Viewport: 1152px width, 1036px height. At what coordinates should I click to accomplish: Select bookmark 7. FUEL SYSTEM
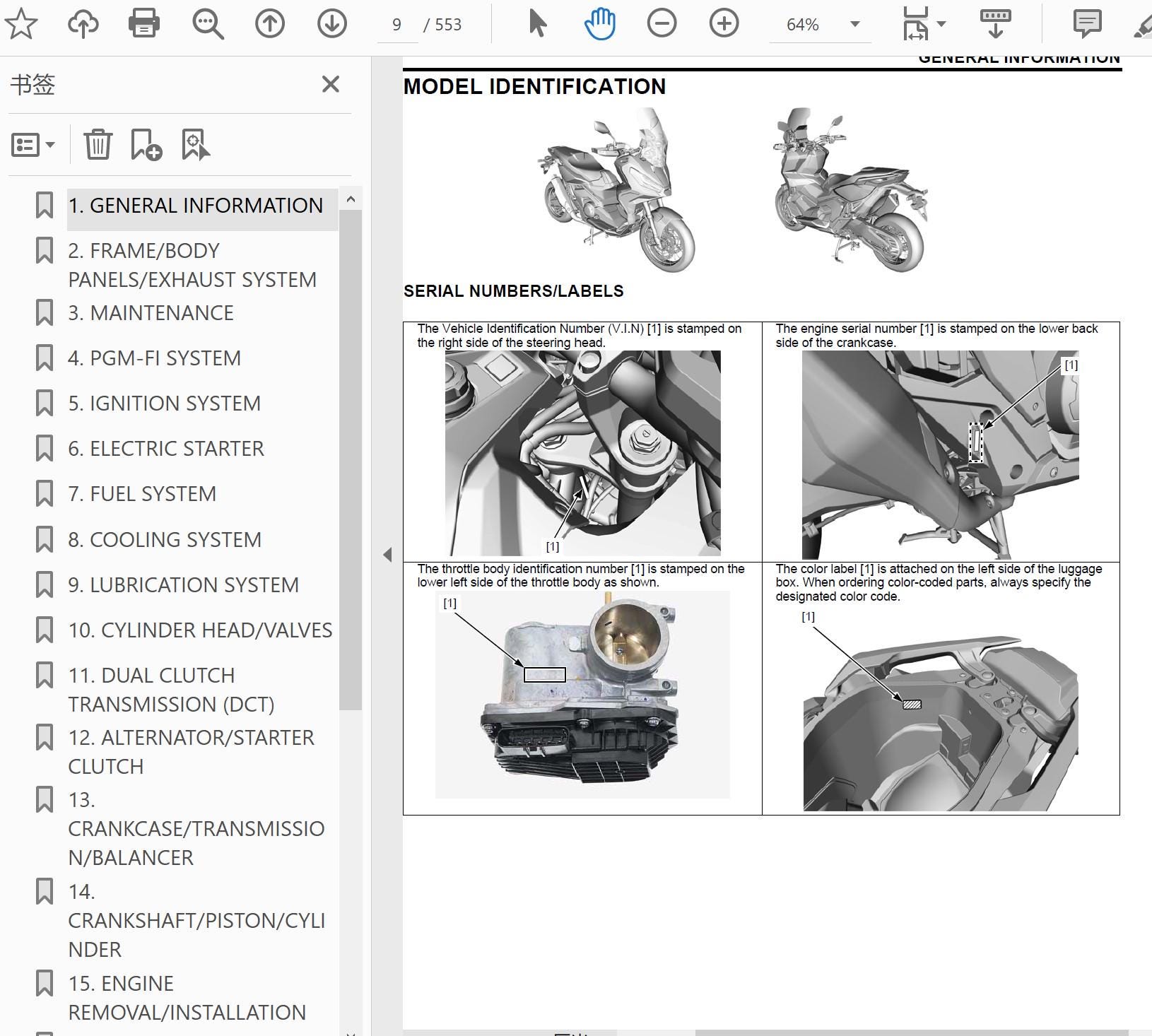coord(142,494)
